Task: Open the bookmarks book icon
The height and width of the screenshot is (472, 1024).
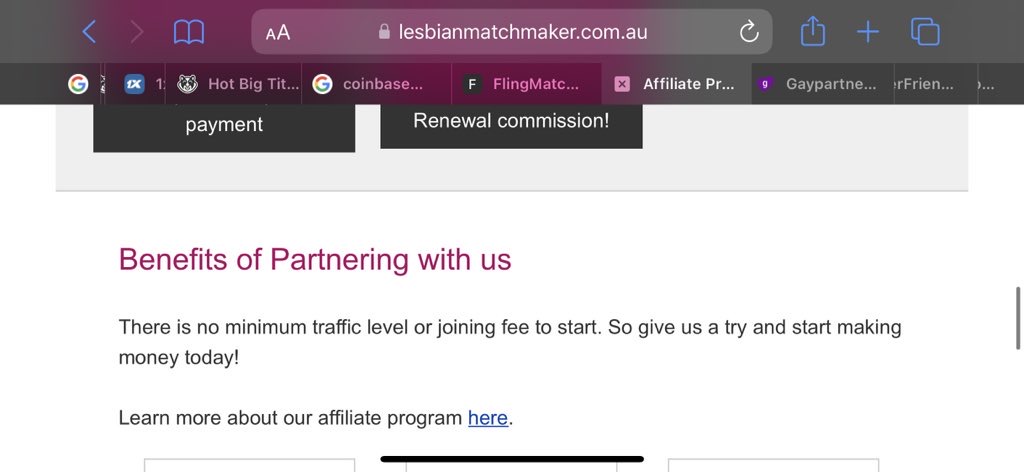Action: pyautogui.click(x=189, y=31)
